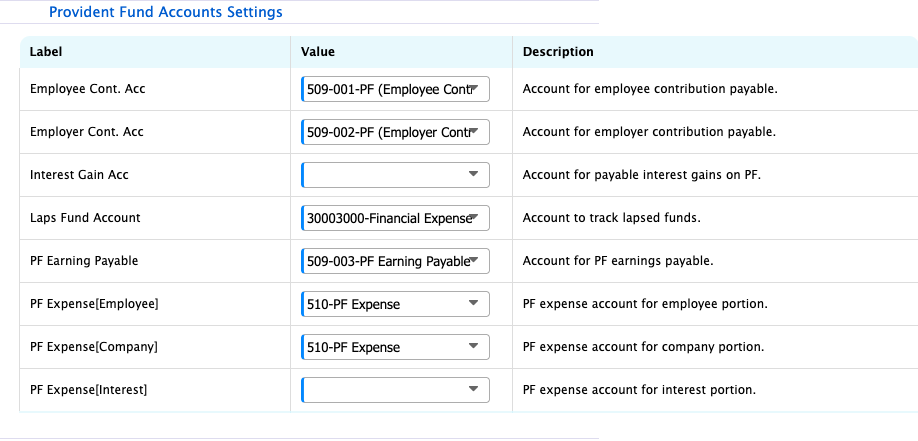Click the PF Earning Payable label
The width and height of the screenshot is (918, 441).
84,261
